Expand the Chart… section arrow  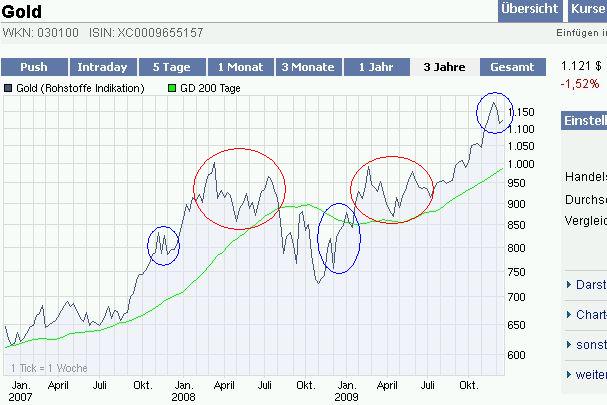click(x=569, y=314)
